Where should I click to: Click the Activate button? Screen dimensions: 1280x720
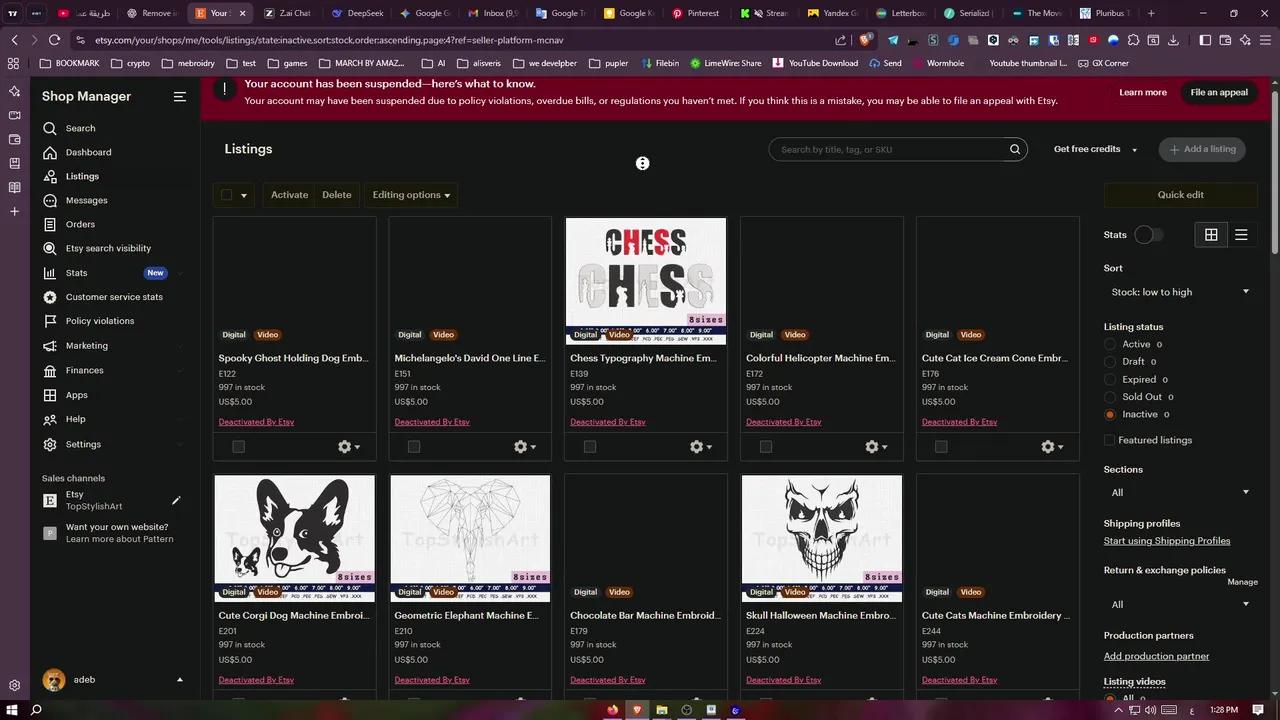(289, 195)
